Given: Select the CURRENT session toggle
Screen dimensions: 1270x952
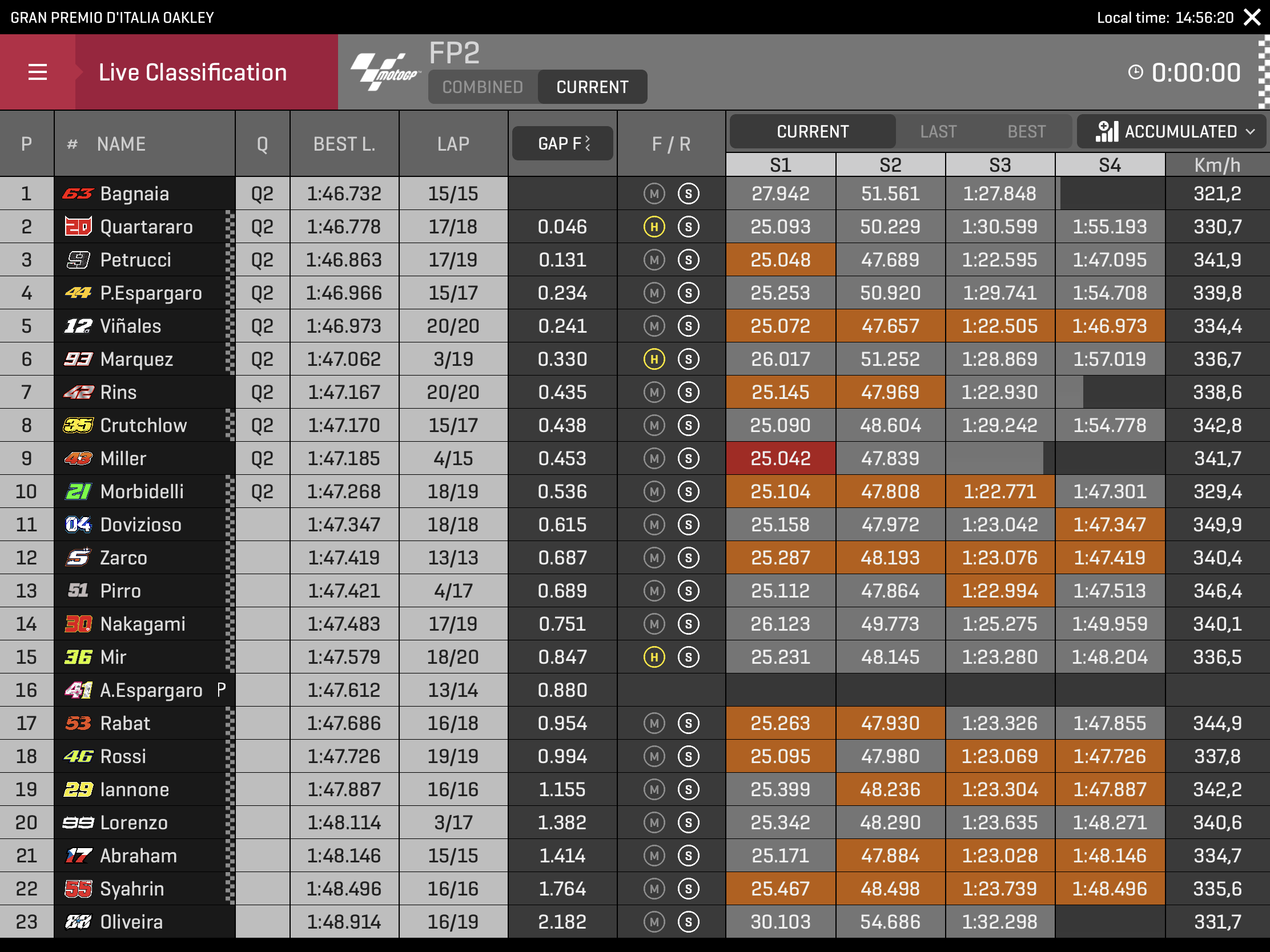Looking at the screenshot, I should [x=592, y=87].
